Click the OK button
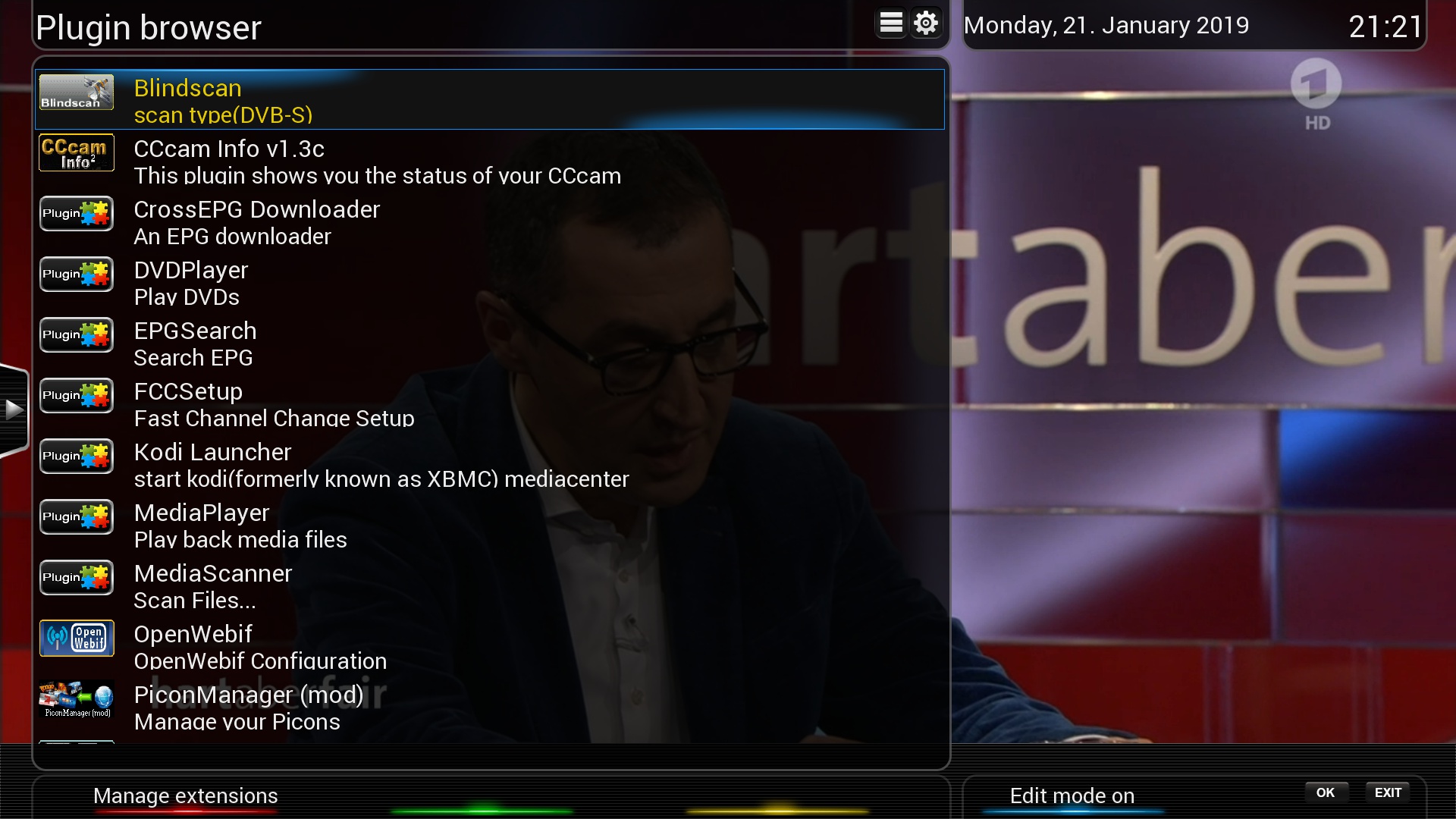Screen dimensions: 1456x819 point(1326,792)
